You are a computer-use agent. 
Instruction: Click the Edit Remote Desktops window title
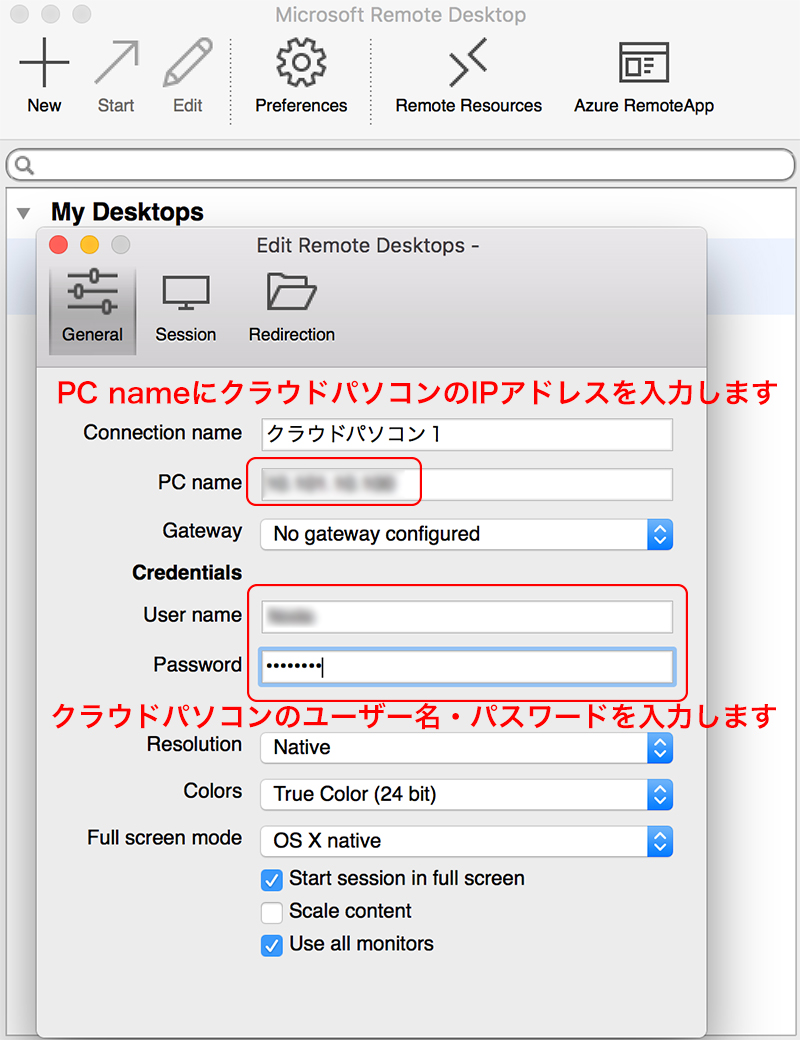367,246
